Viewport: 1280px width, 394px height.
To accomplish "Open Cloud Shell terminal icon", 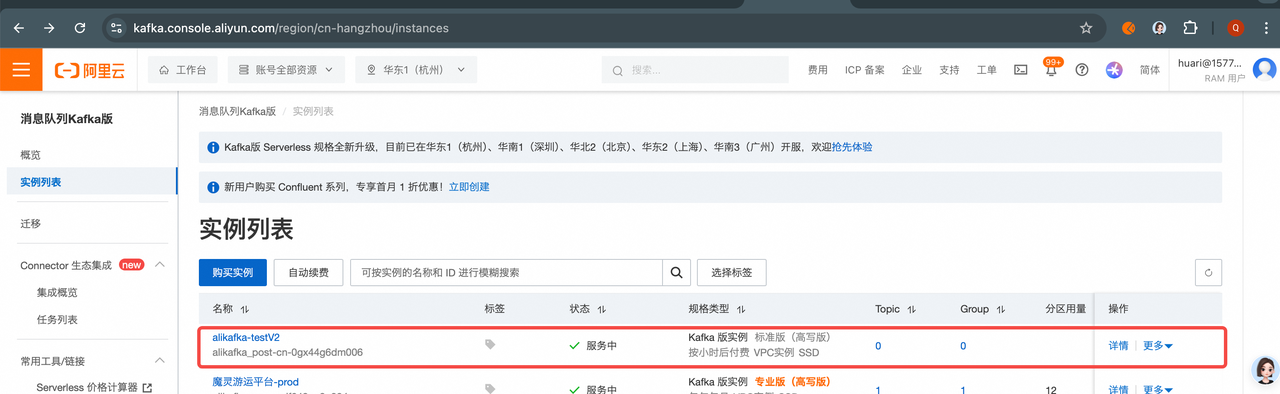I will (1021, 70).
